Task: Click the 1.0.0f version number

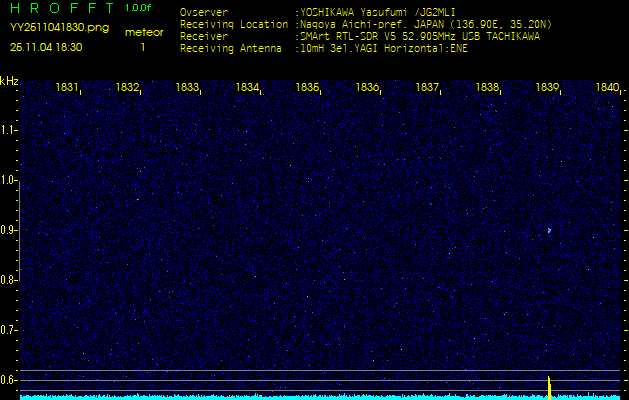Action: click(x=139, y=8)
